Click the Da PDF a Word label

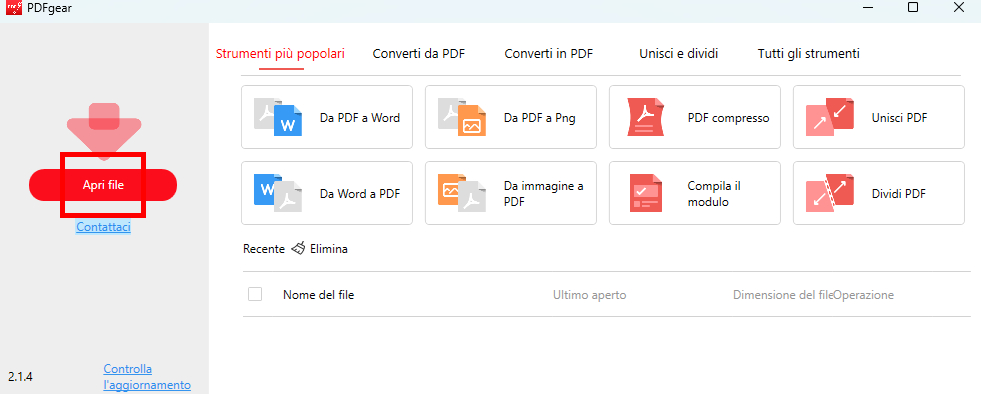(x=360, y=118)
